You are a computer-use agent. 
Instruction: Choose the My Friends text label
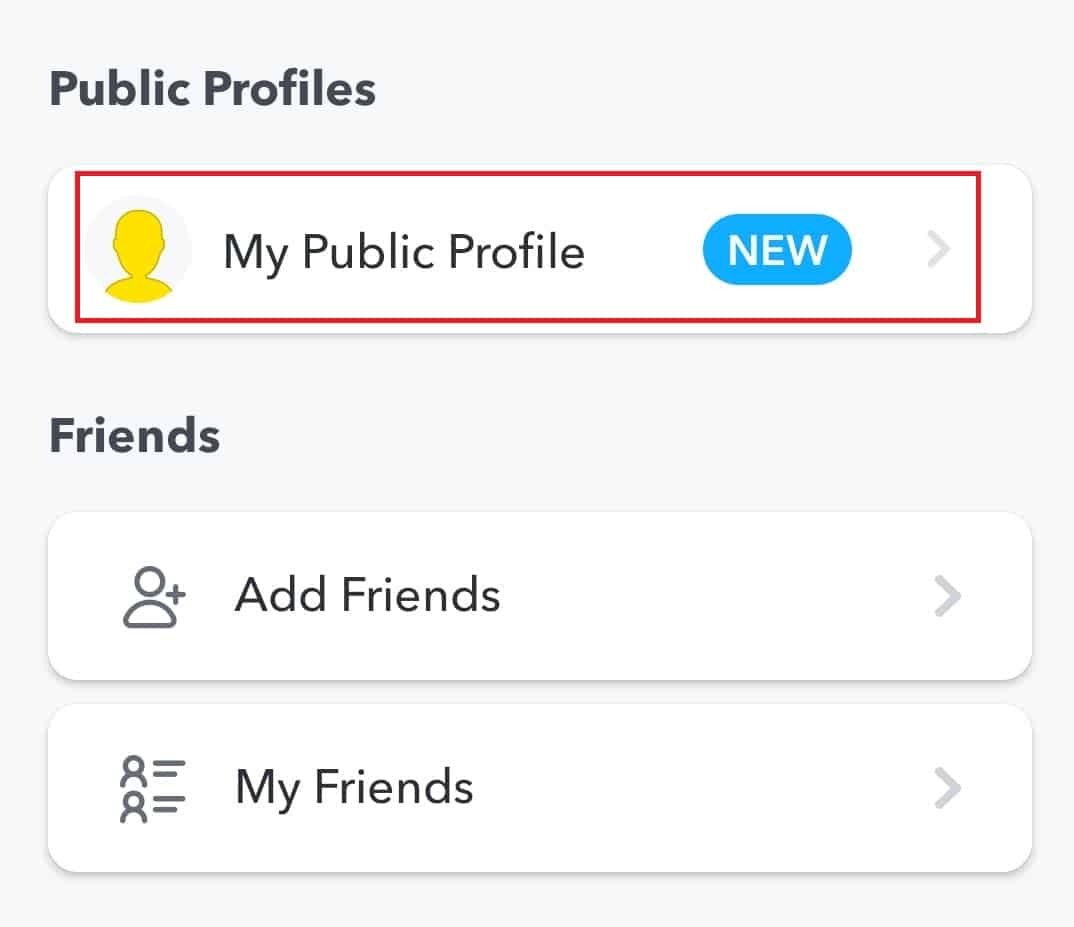pos(354,787)
